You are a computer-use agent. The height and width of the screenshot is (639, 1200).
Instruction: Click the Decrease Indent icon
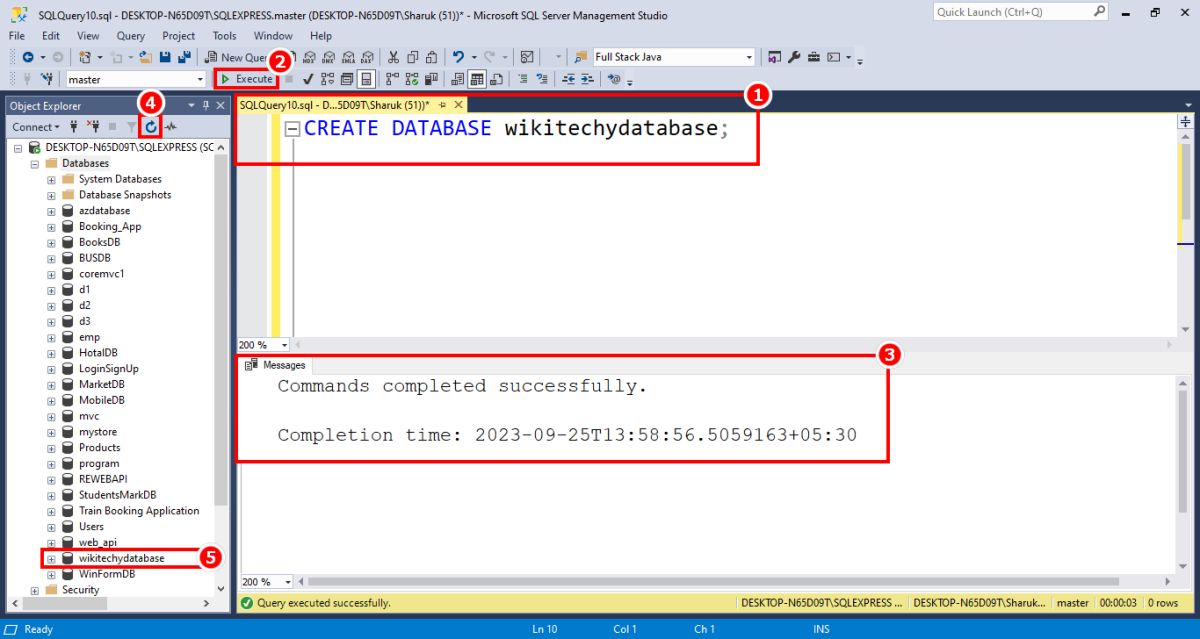click(568, 79)
